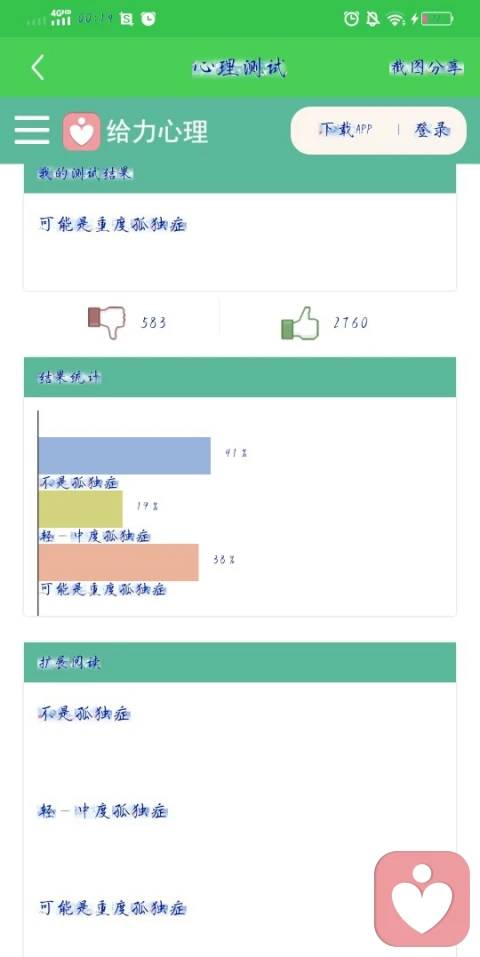Tap the battery indicator icon
Screen dimensions: 480x957
click(437, 19)
